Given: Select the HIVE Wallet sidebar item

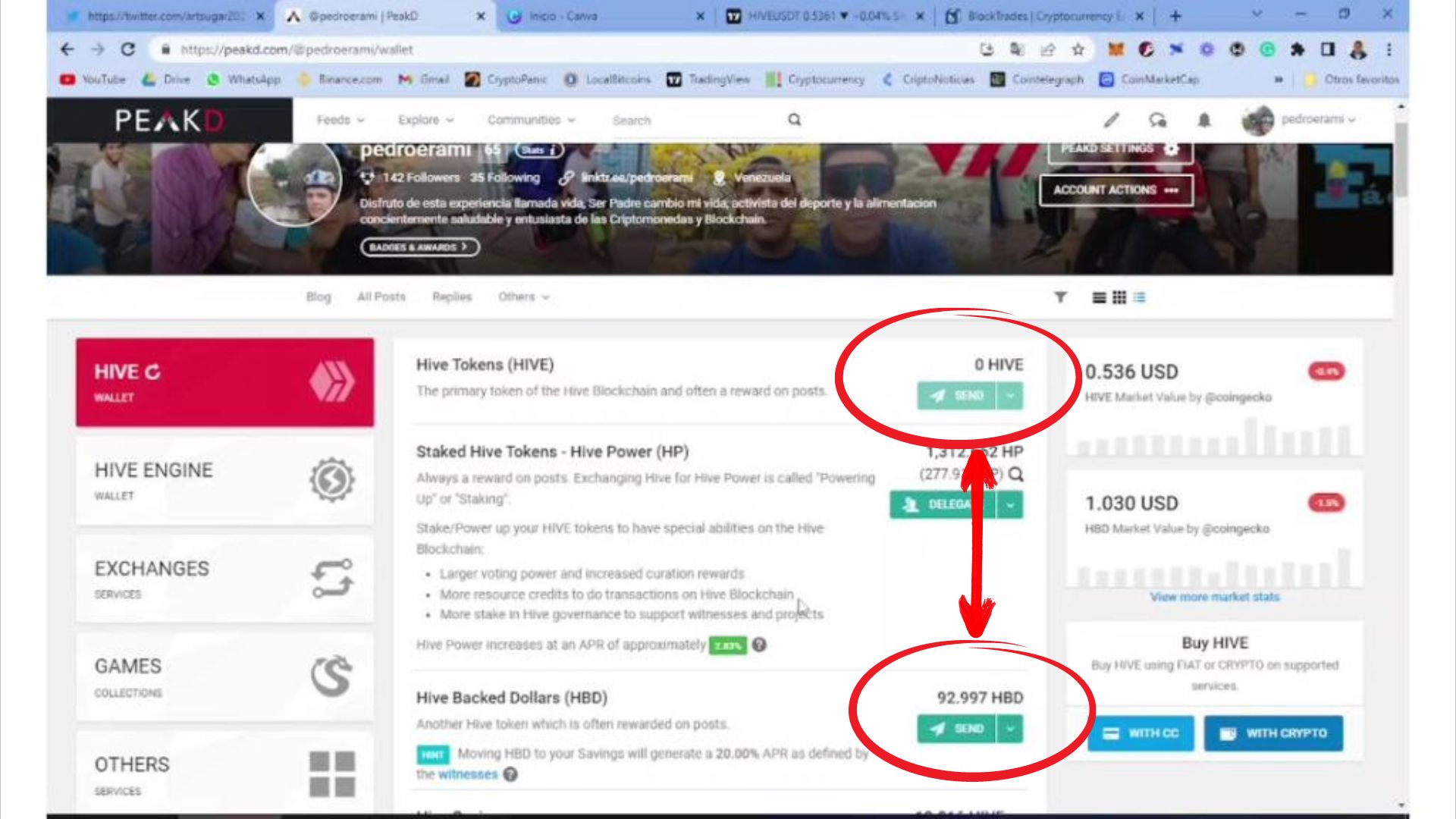Looking at the screenshot, I should pyautogui.click(x=224, y=382).
